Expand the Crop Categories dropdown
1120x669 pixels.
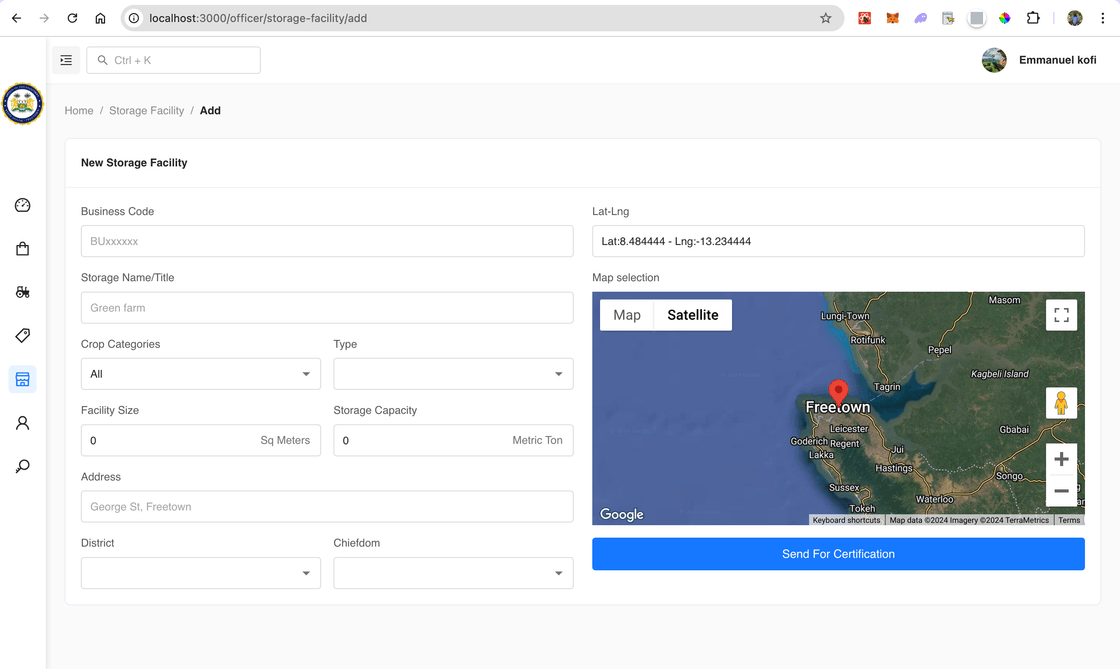(x=201, y=374)
